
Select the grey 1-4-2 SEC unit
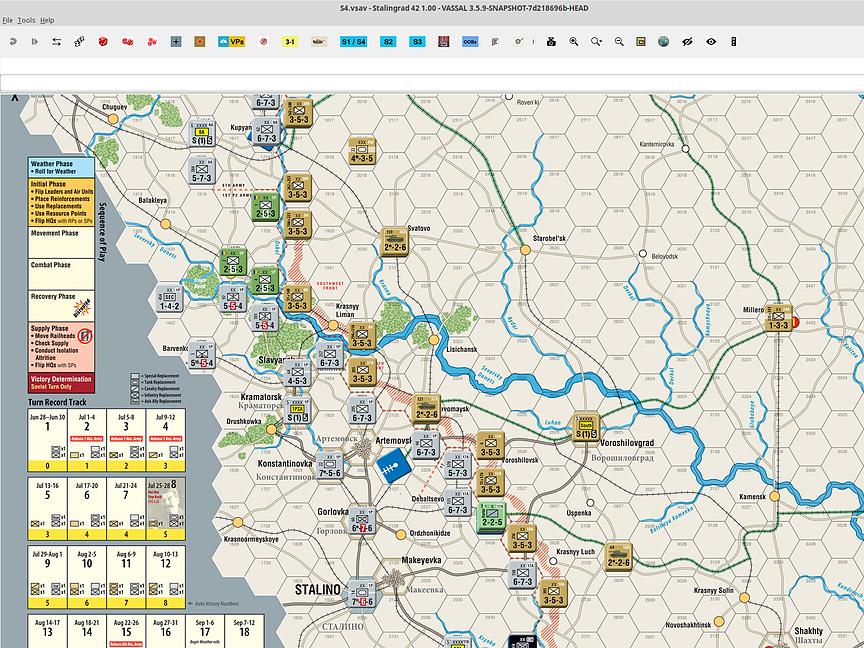click(x=169, y=299)
